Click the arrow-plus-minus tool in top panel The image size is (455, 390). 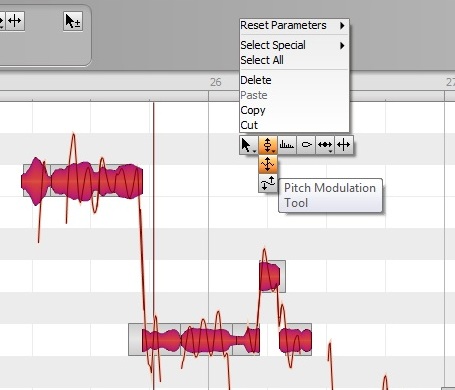point(73,22)
